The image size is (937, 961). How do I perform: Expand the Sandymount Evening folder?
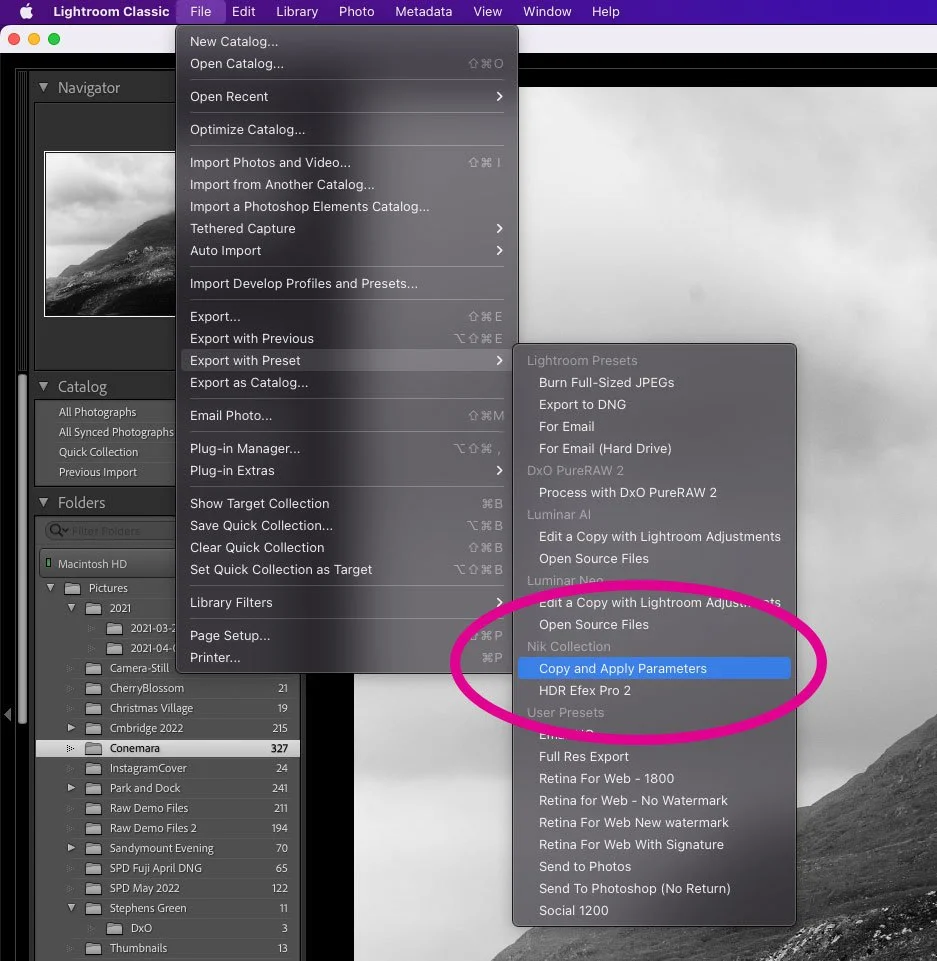tap(71, 848)
